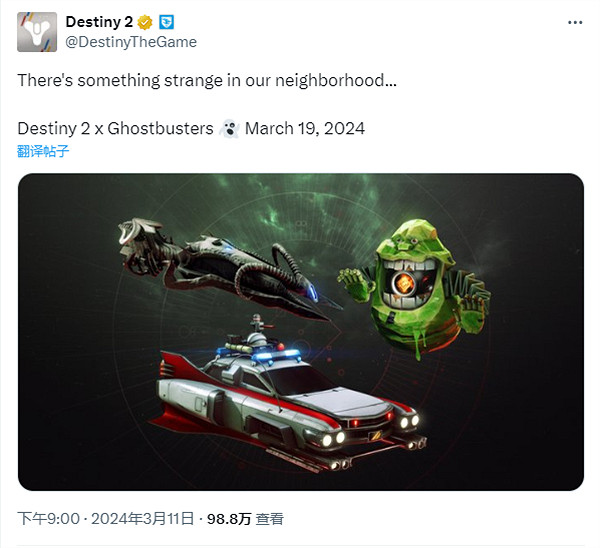The height and width of the screenshot is (548, 600).
Task: Click the 98.8万 view count
Action: pos(229,519)
